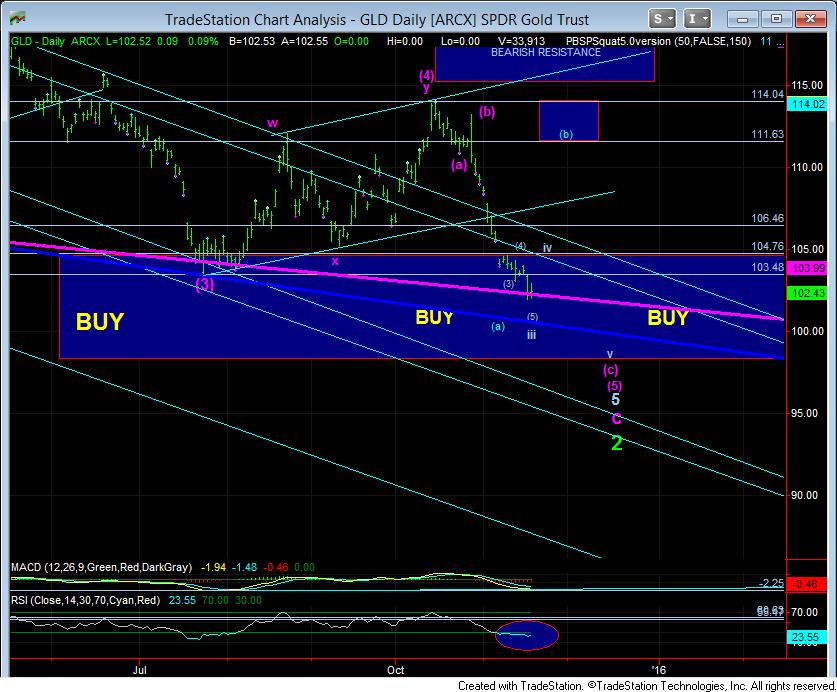Close the Chart Analysis window
The image size is (837, 692).
coord(811,19)
